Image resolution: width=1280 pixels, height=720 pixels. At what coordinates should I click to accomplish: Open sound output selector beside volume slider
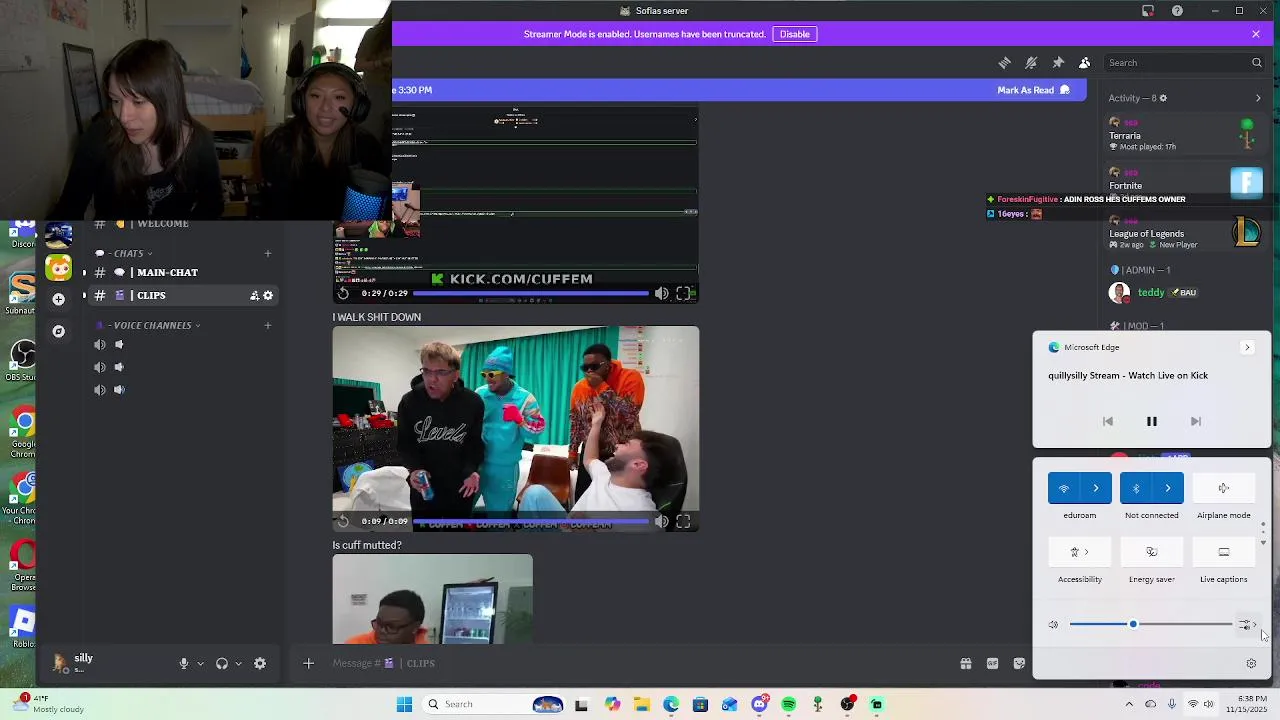[1246, 625]
